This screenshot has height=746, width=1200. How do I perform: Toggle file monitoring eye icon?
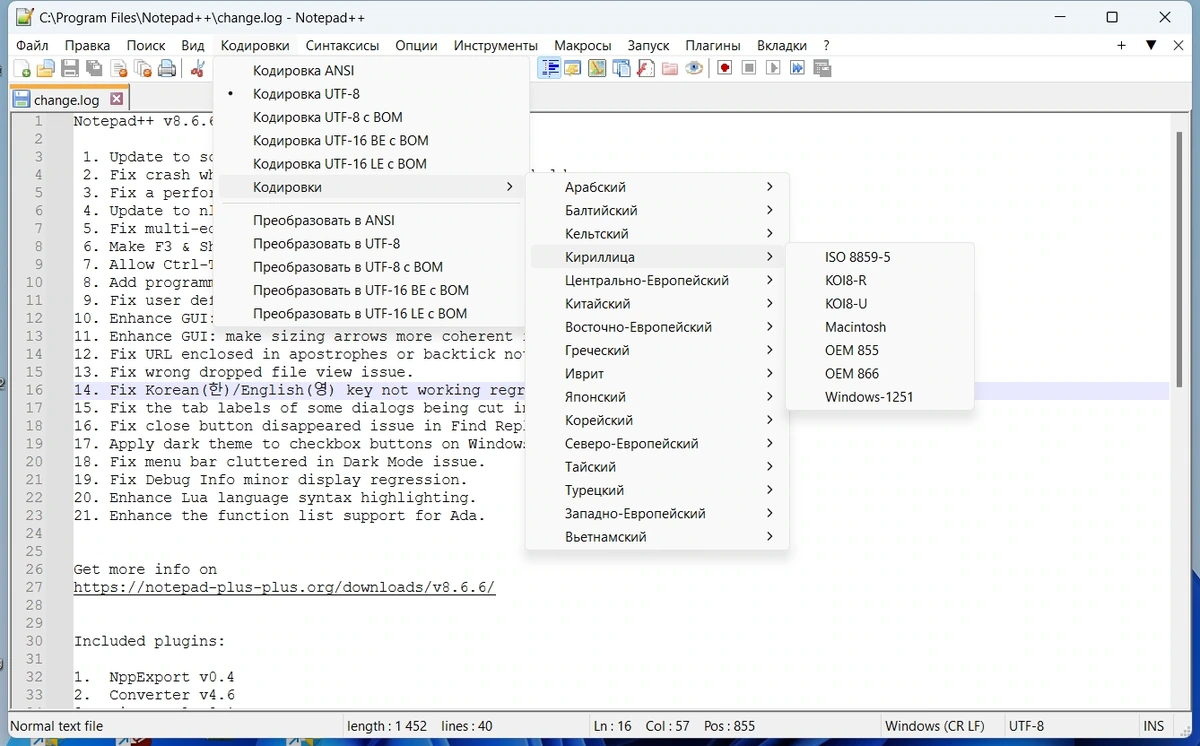click(x=694, y=69)
